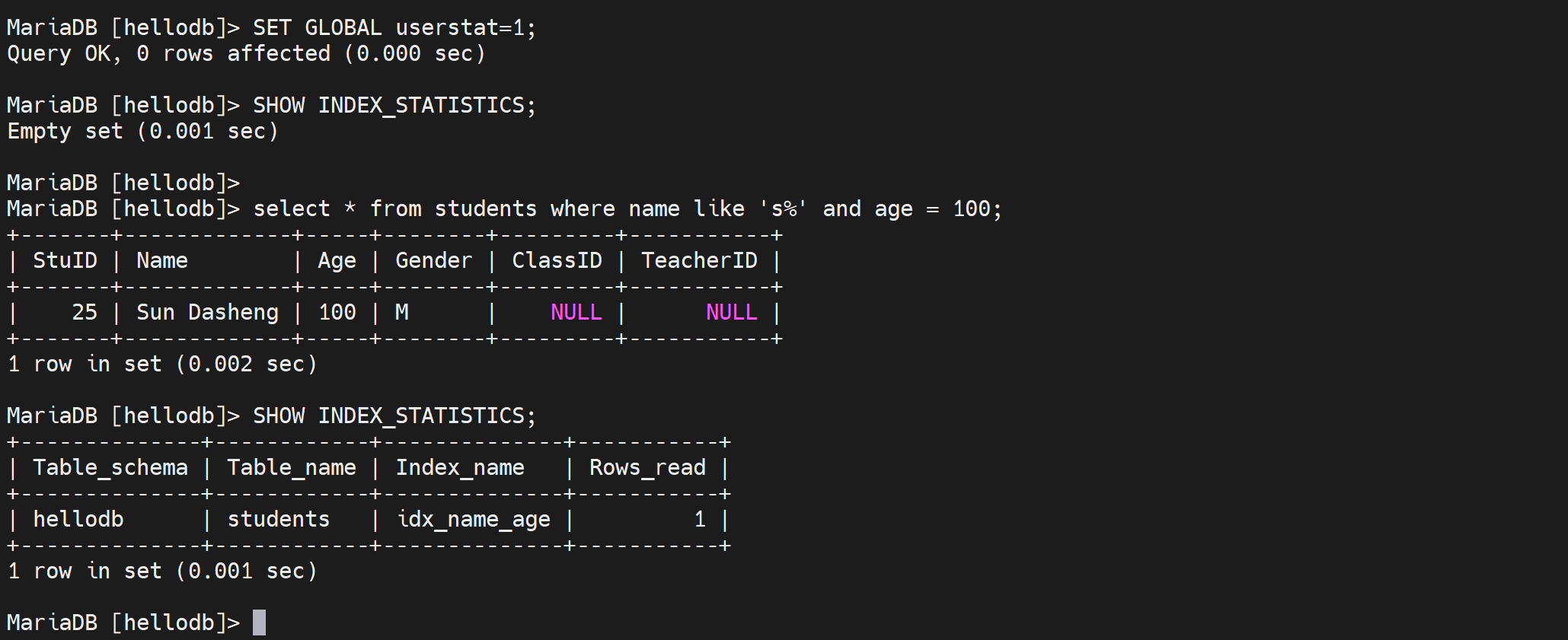Select the StuID column header
Screen dimensions: 1568x640
tap(65, 261)
